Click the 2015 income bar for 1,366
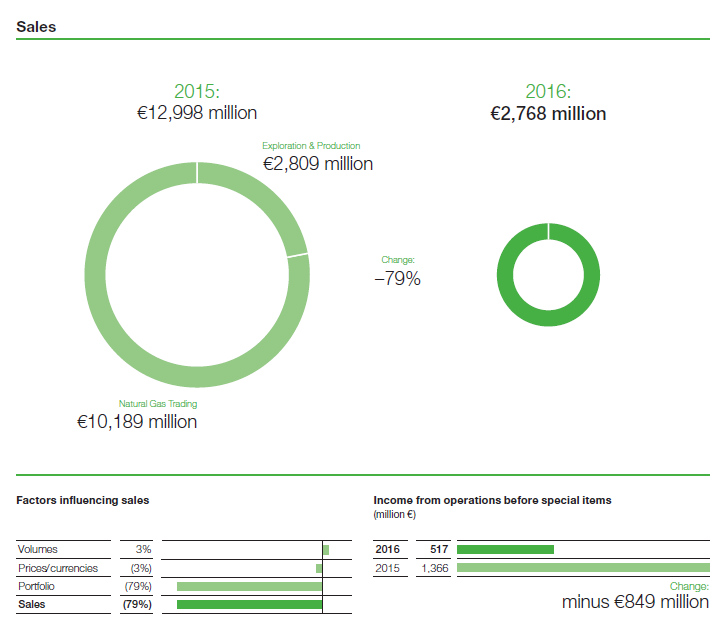This screenshot has height=637, width=723. (x=582, y=568)
